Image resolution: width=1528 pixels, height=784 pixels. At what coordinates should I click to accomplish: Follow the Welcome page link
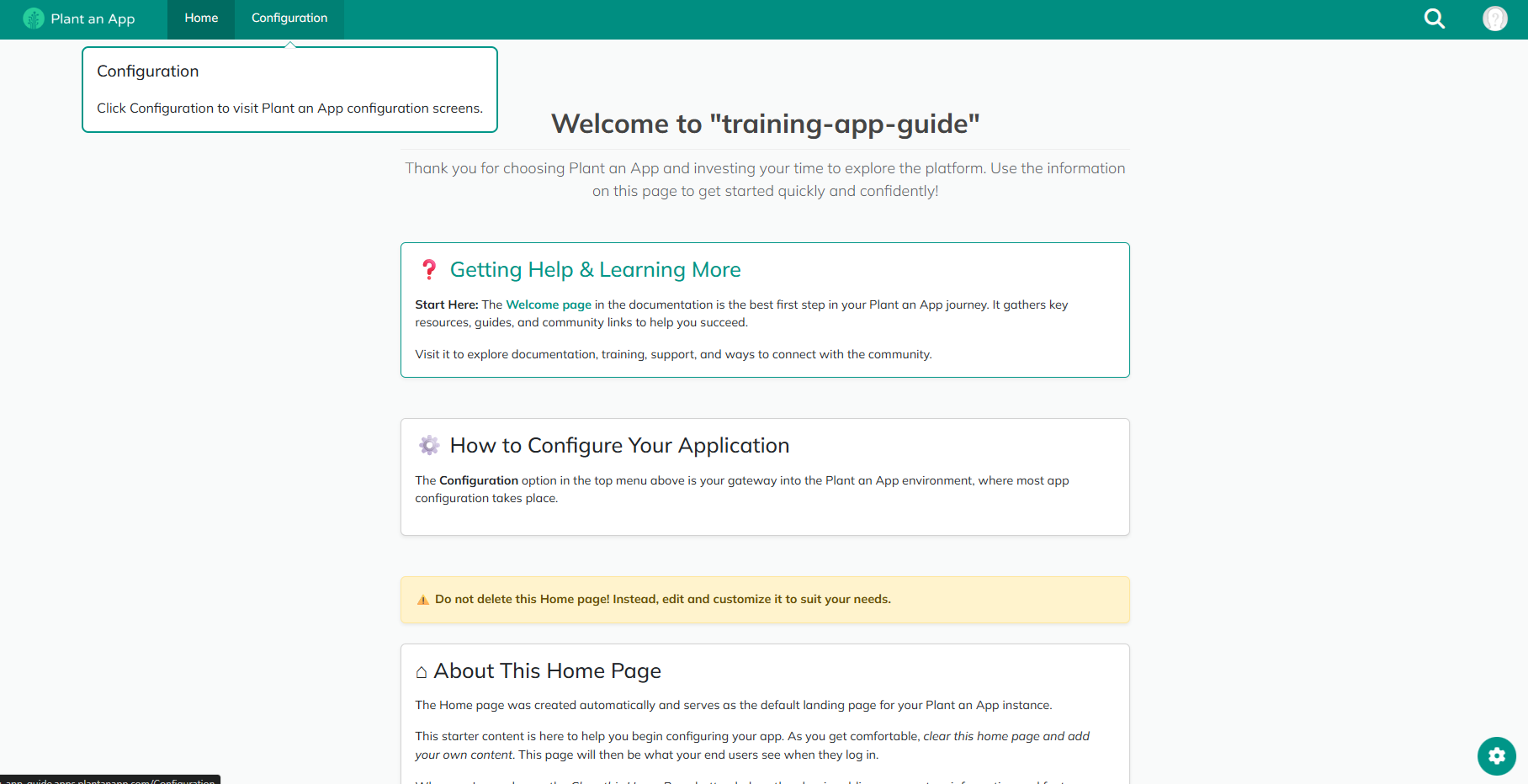548,305
